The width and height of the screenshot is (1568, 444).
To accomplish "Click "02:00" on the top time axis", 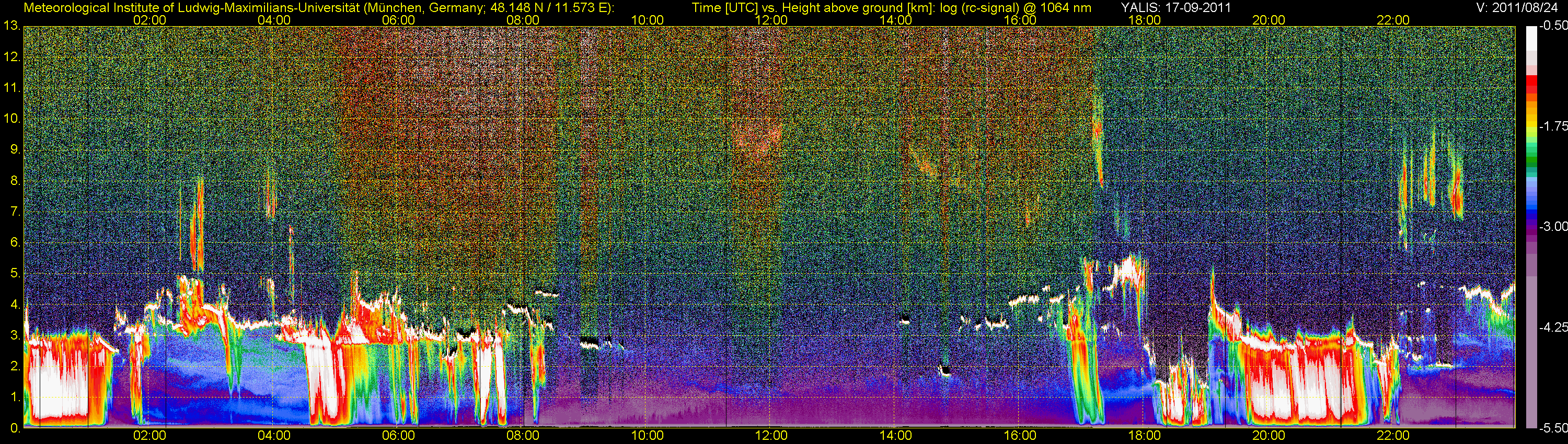I will [x=149, y=20].
